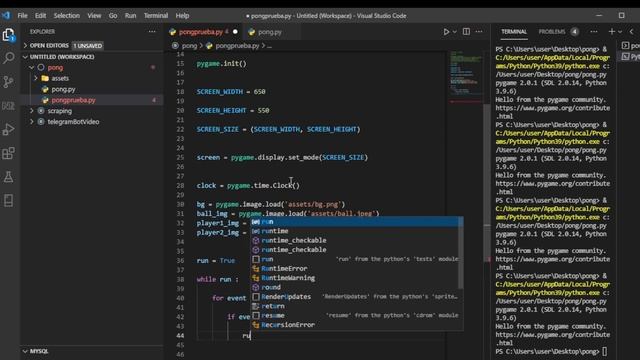Open the run options dropdown arrow
The height and width of the screenshot is (360, 640).
click(455, 32)
